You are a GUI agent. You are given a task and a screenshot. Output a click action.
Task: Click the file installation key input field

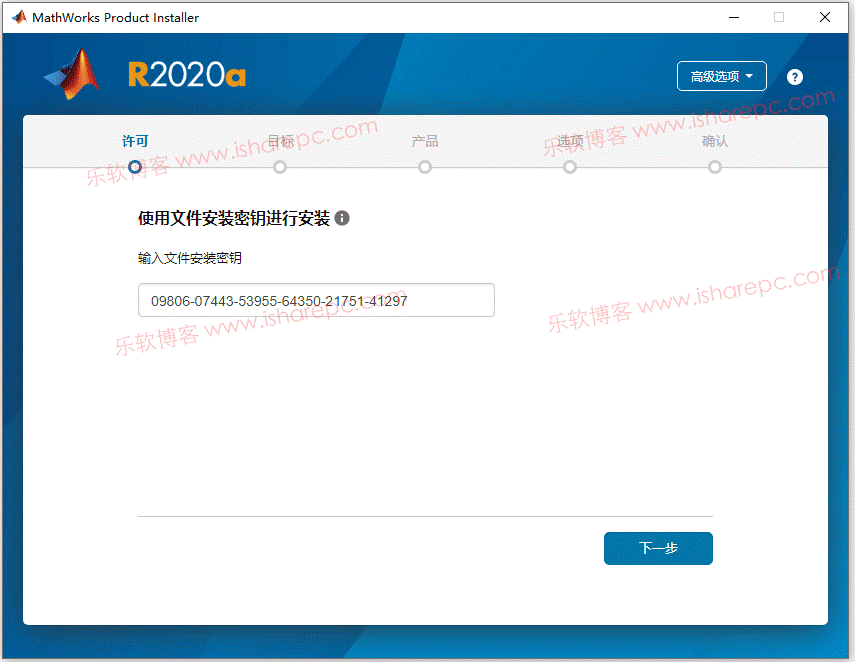(316, 300)
